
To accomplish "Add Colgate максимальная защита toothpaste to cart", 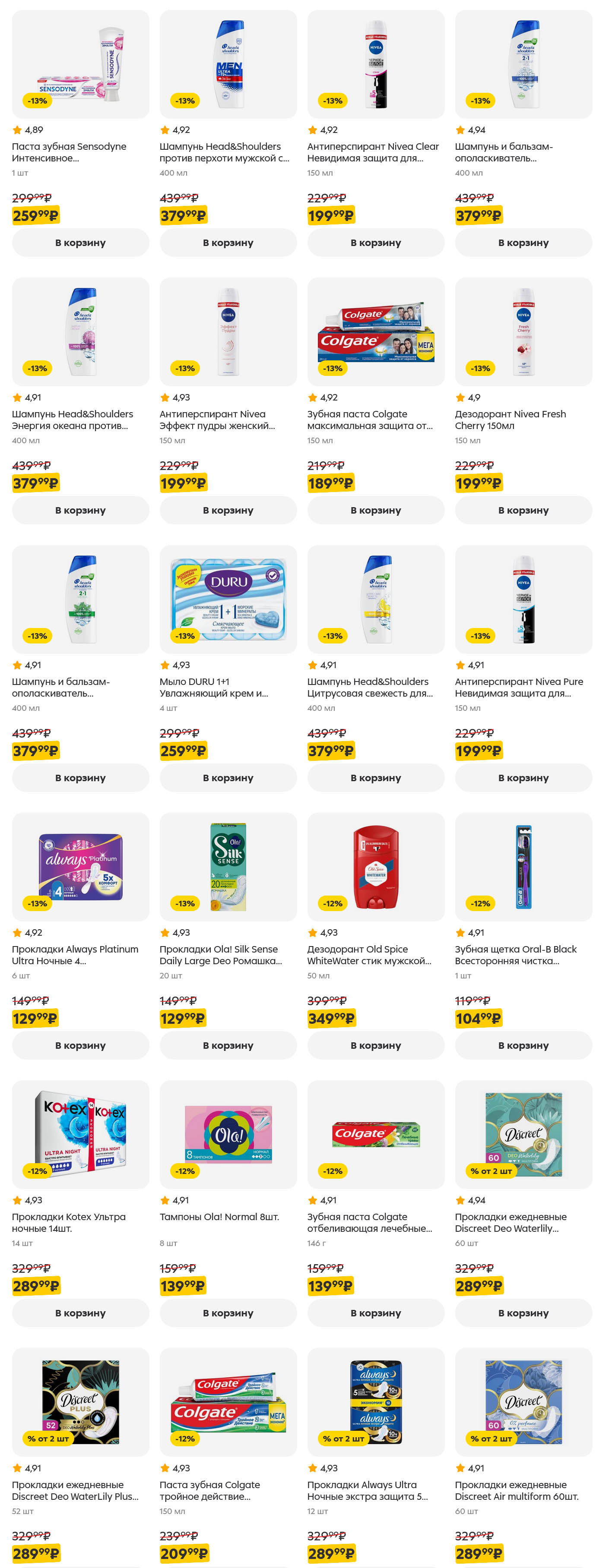I will coord(376,511).
